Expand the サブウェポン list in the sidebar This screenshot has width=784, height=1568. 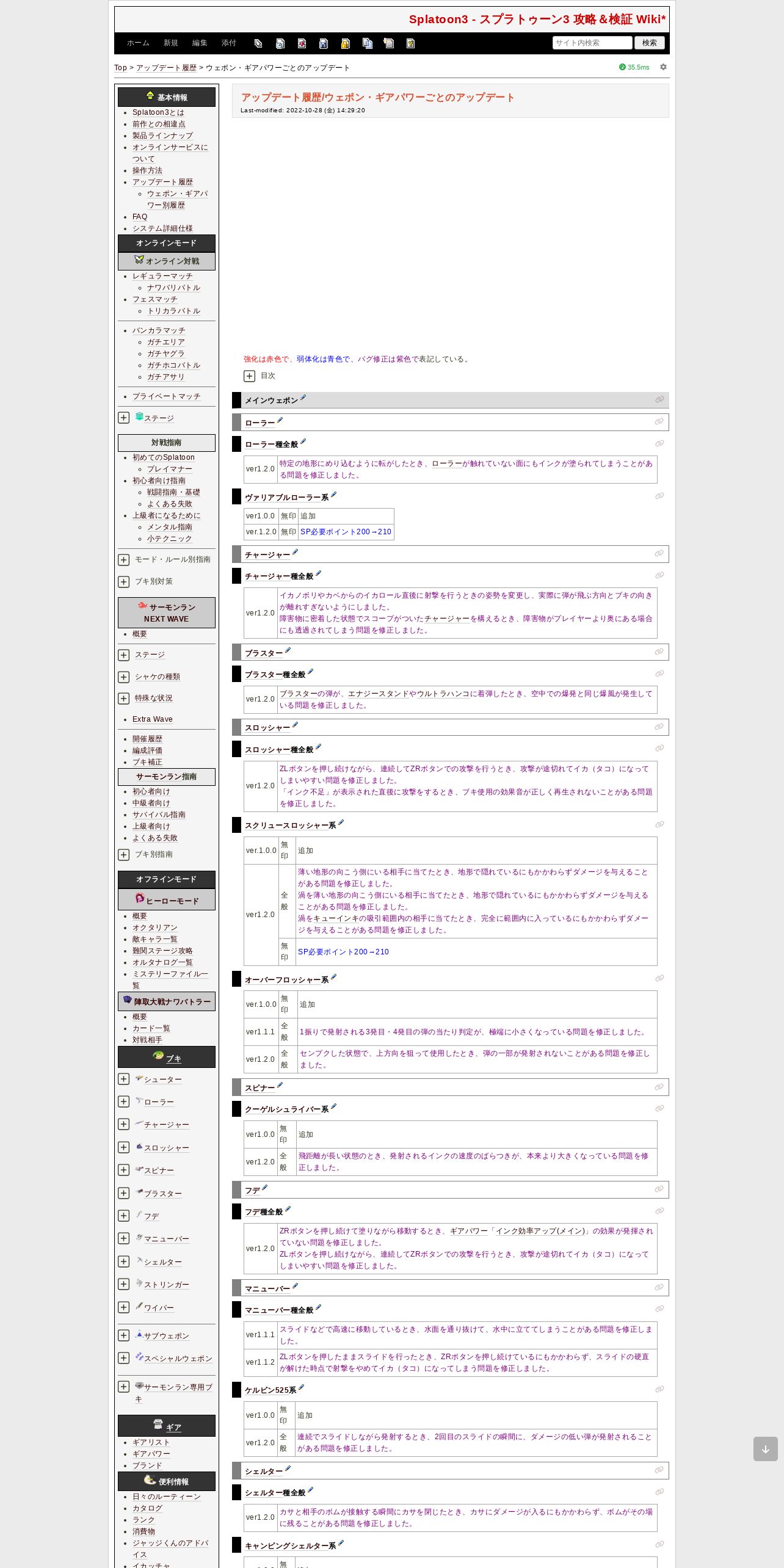tap(123, 1335)
